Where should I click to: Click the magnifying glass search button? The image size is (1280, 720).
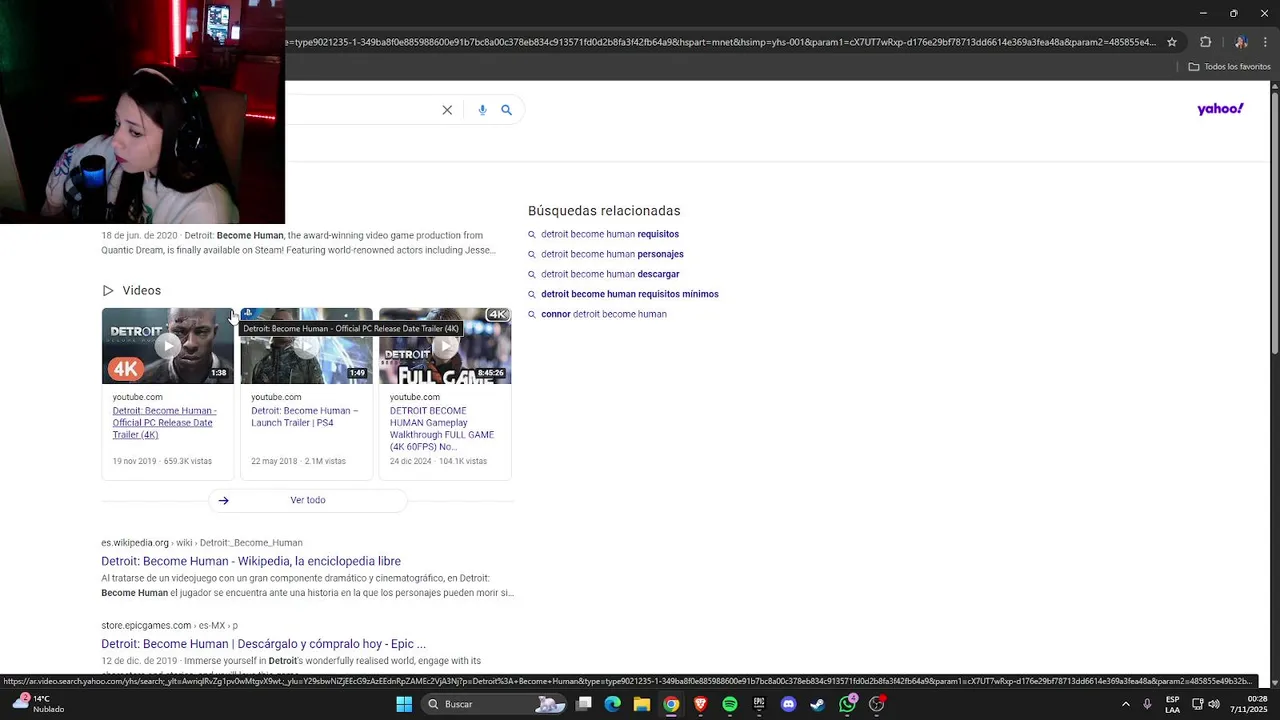click(506, 110)
